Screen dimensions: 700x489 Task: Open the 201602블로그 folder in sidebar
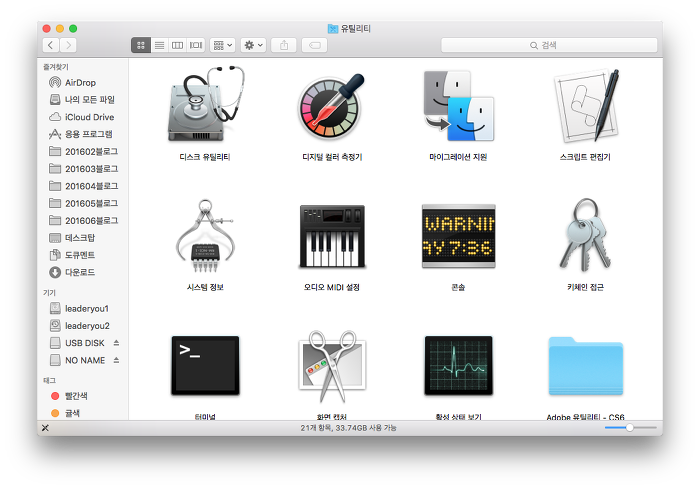click(x=83, y=151)
